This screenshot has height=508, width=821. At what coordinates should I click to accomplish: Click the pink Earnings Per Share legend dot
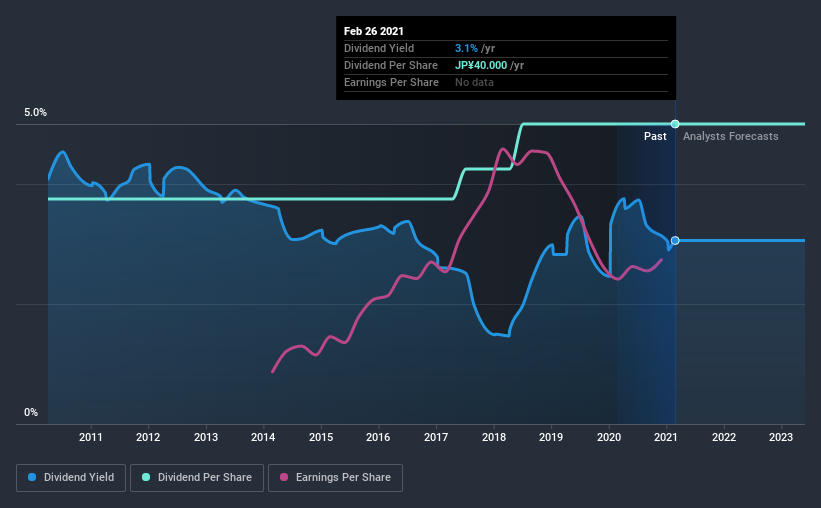click(284, 477)
